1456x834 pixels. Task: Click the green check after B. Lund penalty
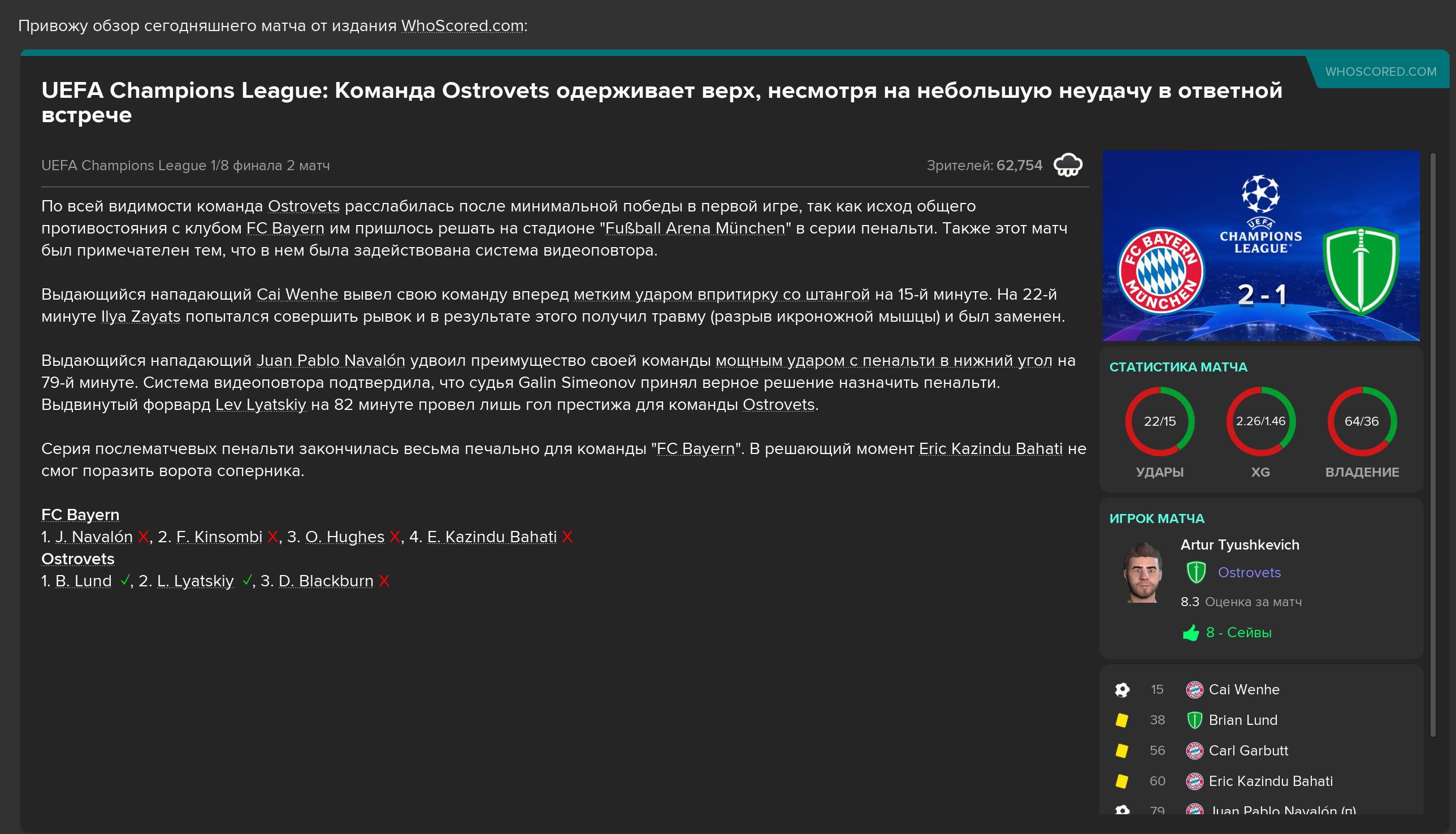tap(125, 581)
